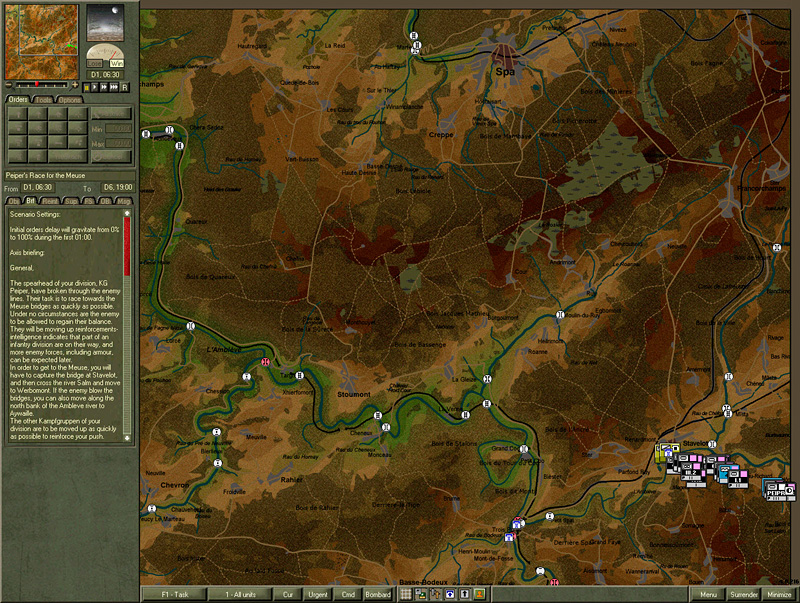Image resolution: width=800 pixels, height=603 pixels.
Task: Click the up-arrow toolbar icon
Action: (x=465, y=594)
